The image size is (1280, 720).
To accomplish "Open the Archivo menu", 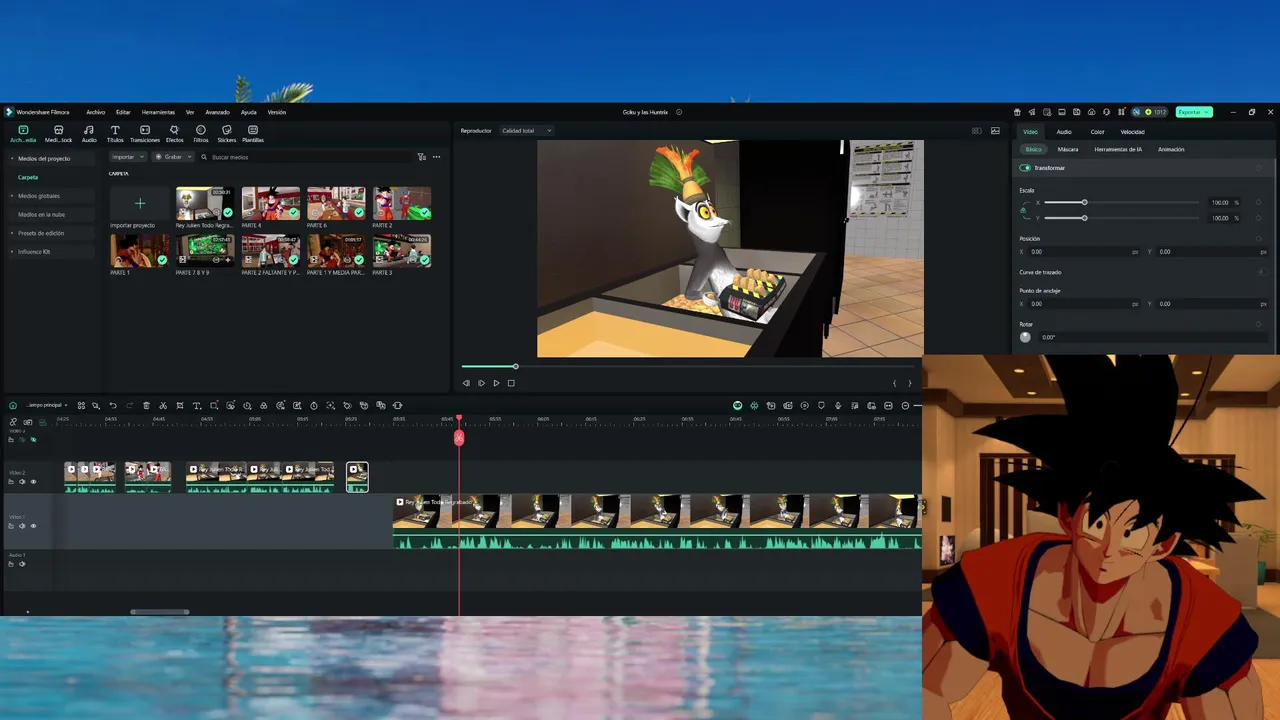I will (x=95, y=112).
